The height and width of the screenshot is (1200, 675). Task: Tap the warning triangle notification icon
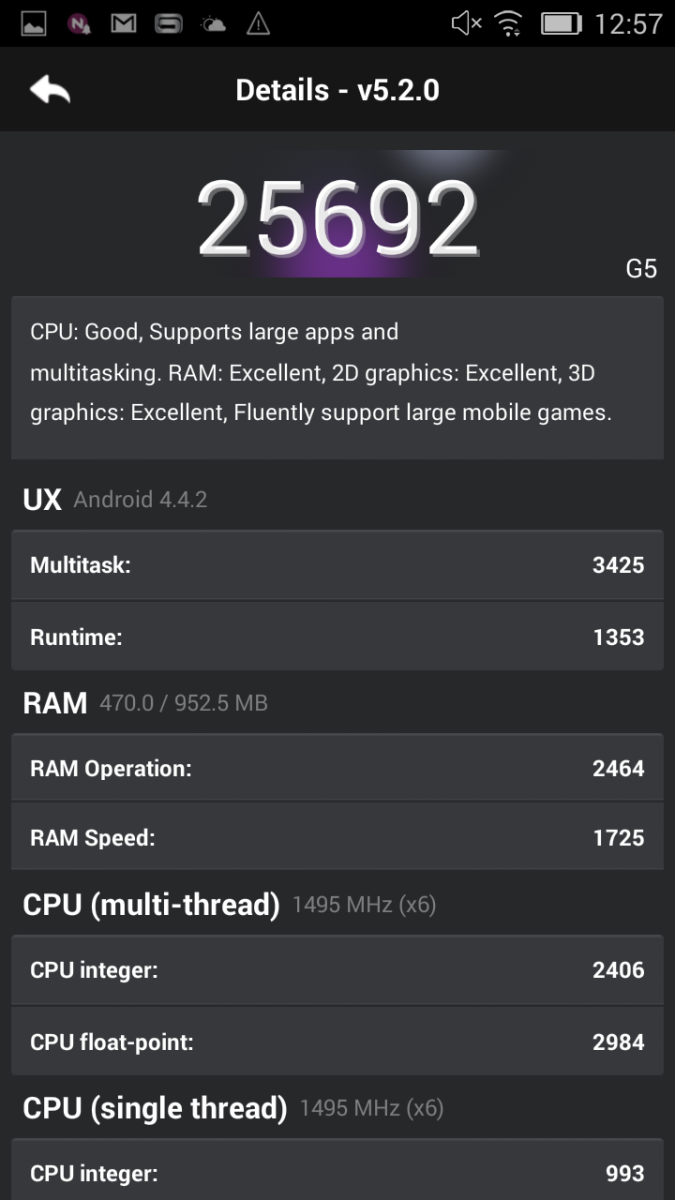[x=258, y=23]
